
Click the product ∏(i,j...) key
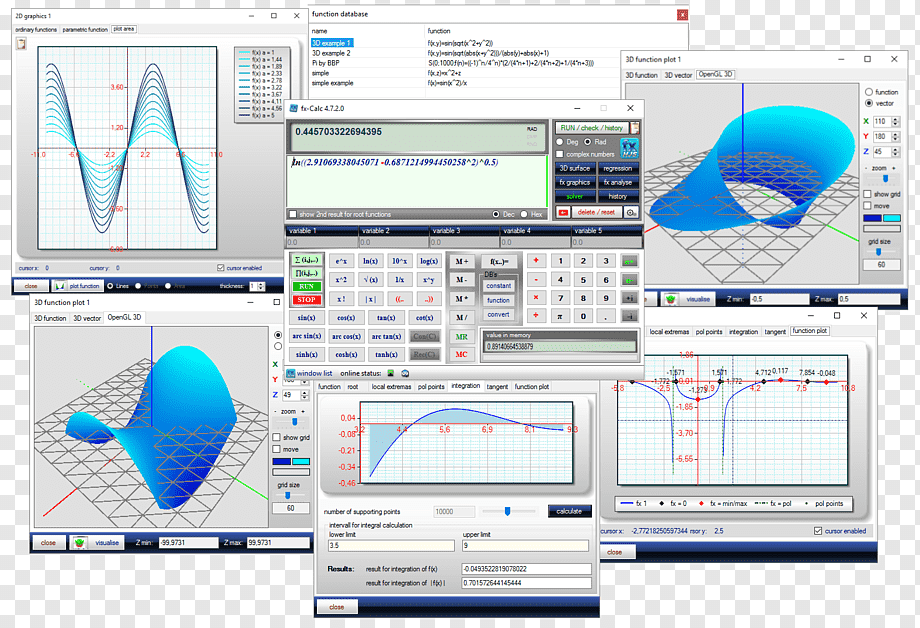tap(307, 274)
